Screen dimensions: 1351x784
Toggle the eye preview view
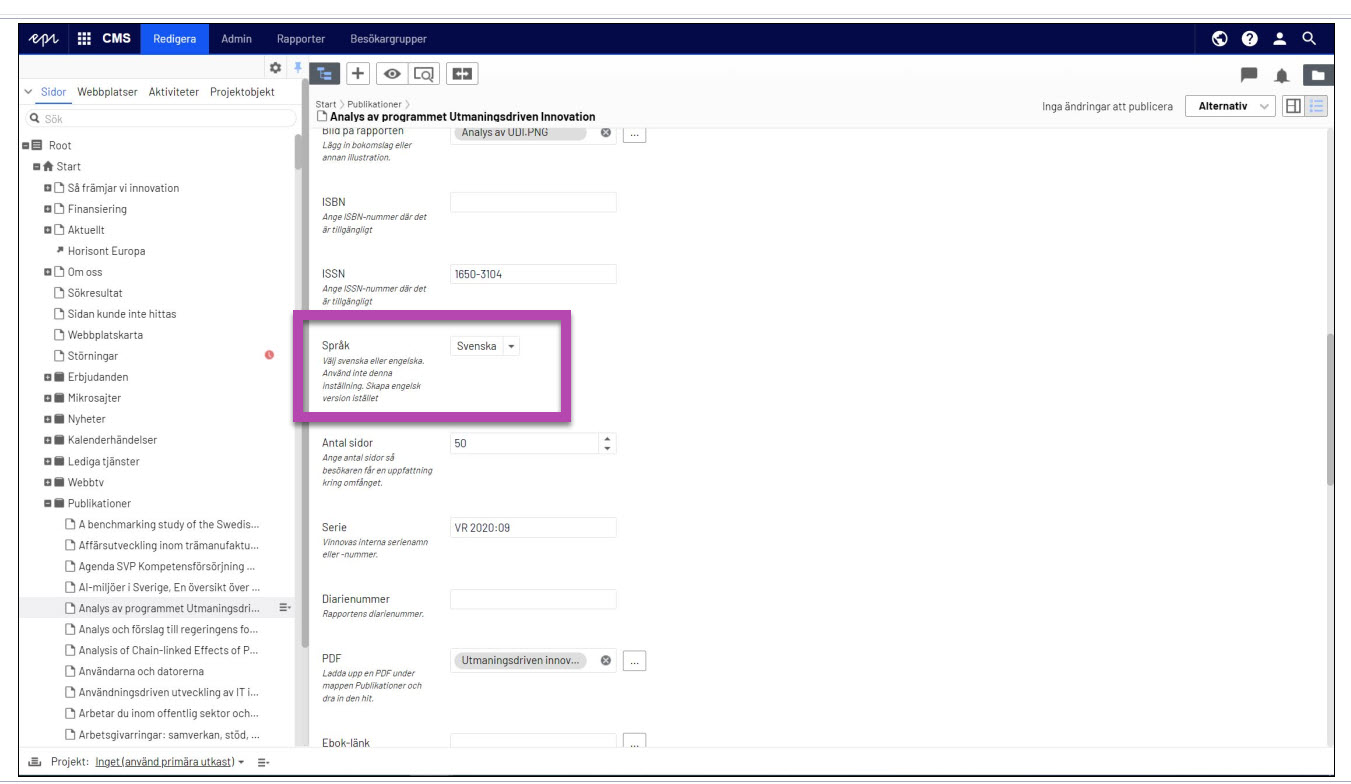[x=392, y=74]
